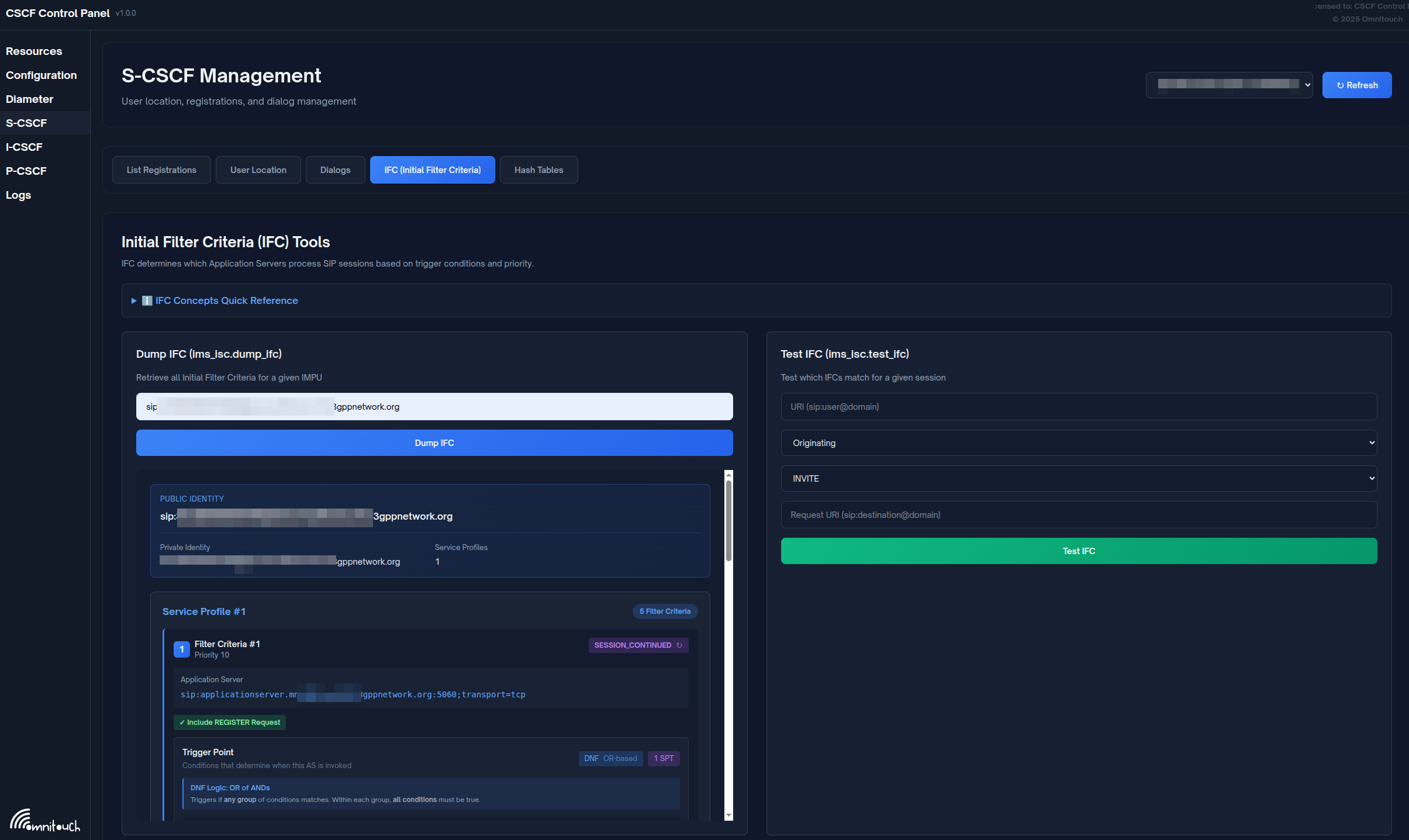
Task: Toggle the Include REGISTER Request option
Action: 230,722
